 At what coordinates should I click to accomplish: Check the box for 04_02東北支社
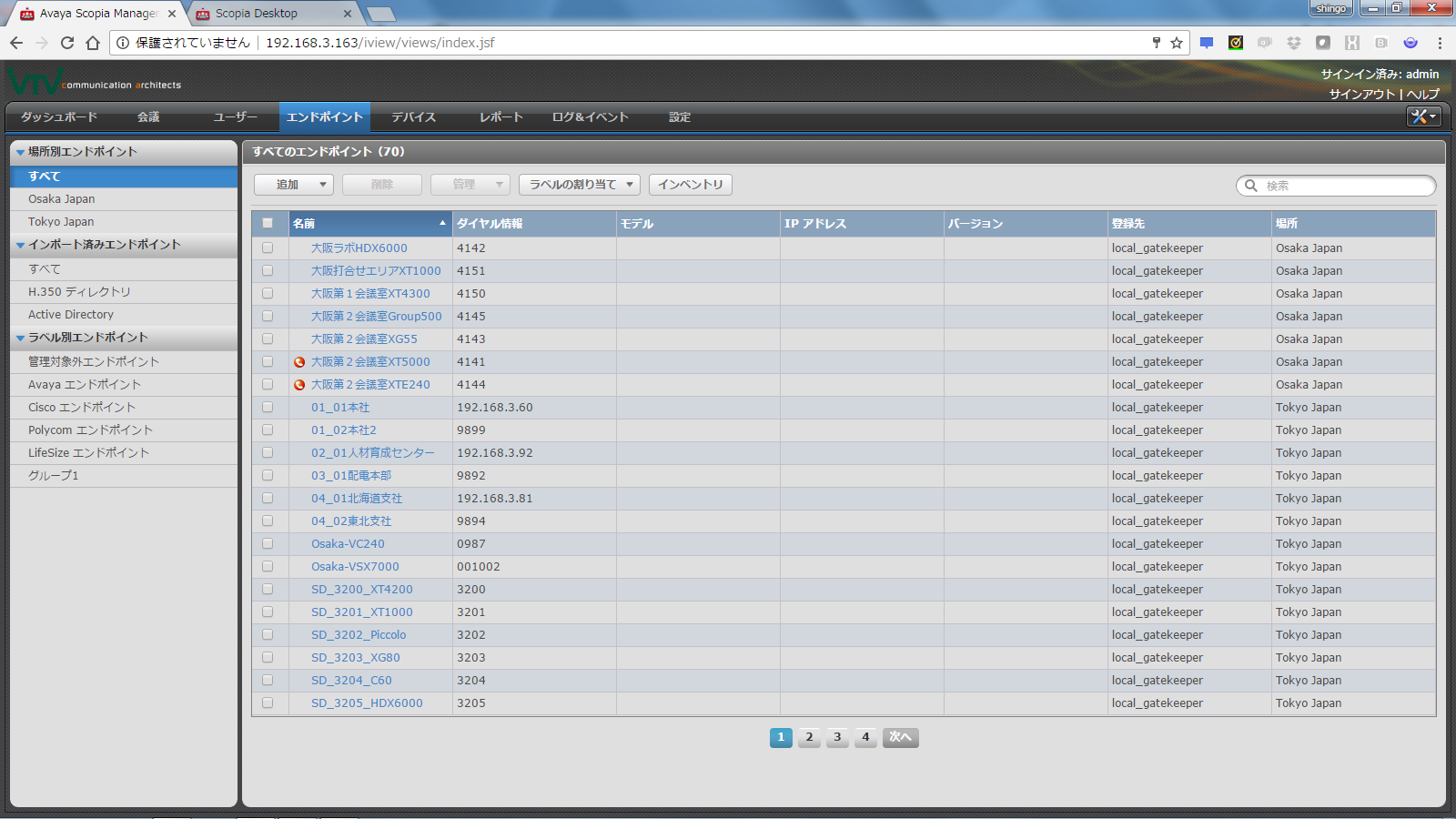(268, 521)
